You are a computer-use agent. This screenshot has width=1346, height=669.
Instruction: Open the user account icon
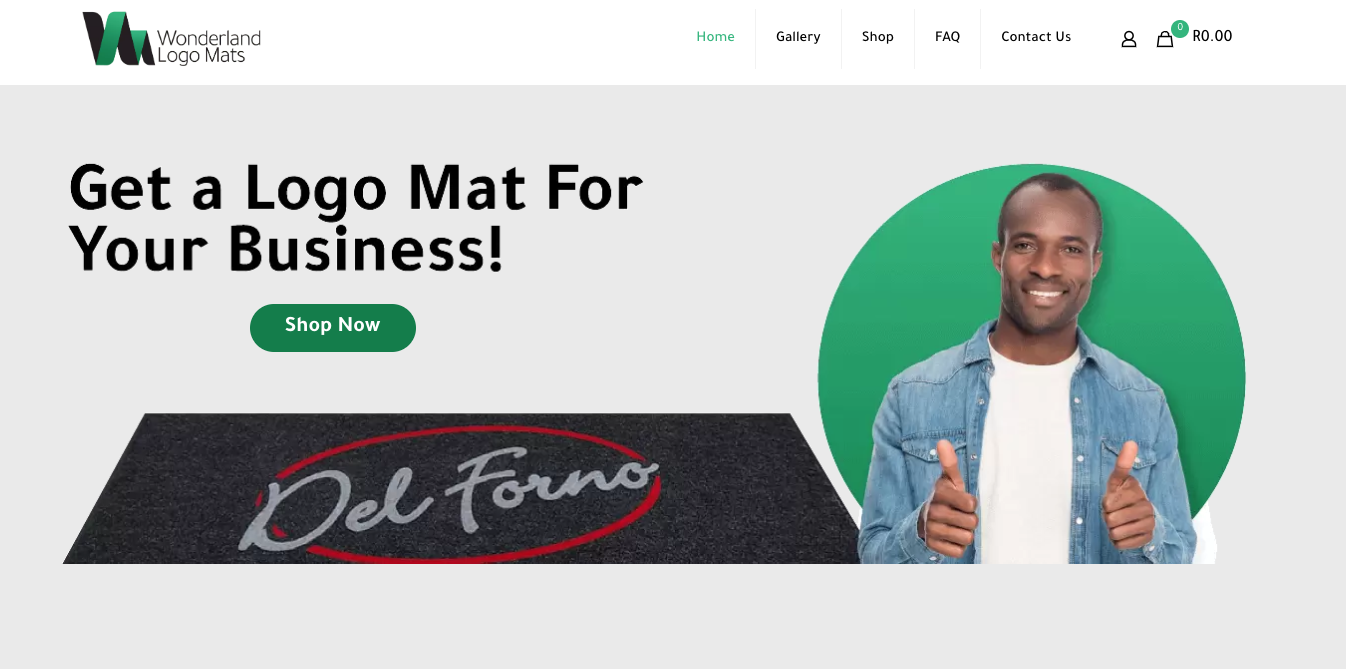[x=1129, y=39]
